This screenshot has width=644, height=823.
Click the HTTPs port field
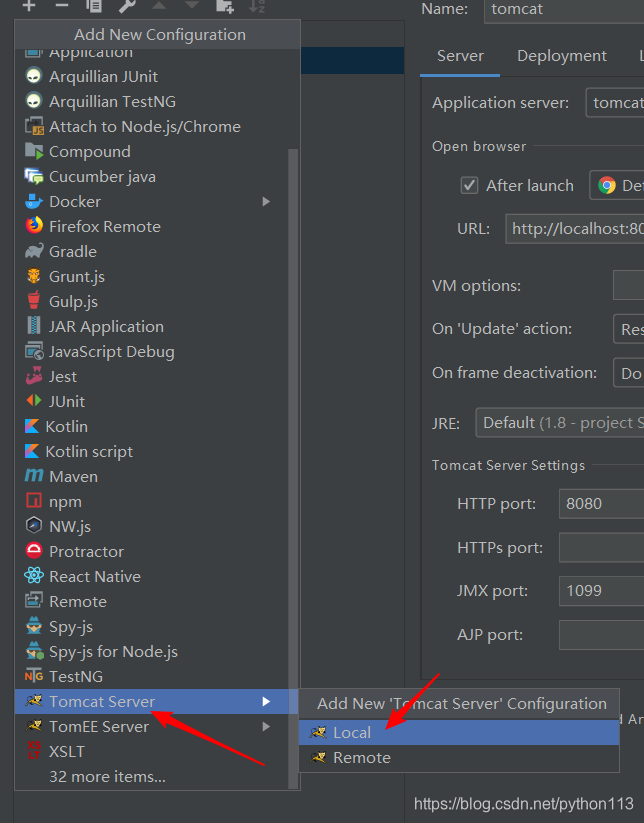[601, 547]
